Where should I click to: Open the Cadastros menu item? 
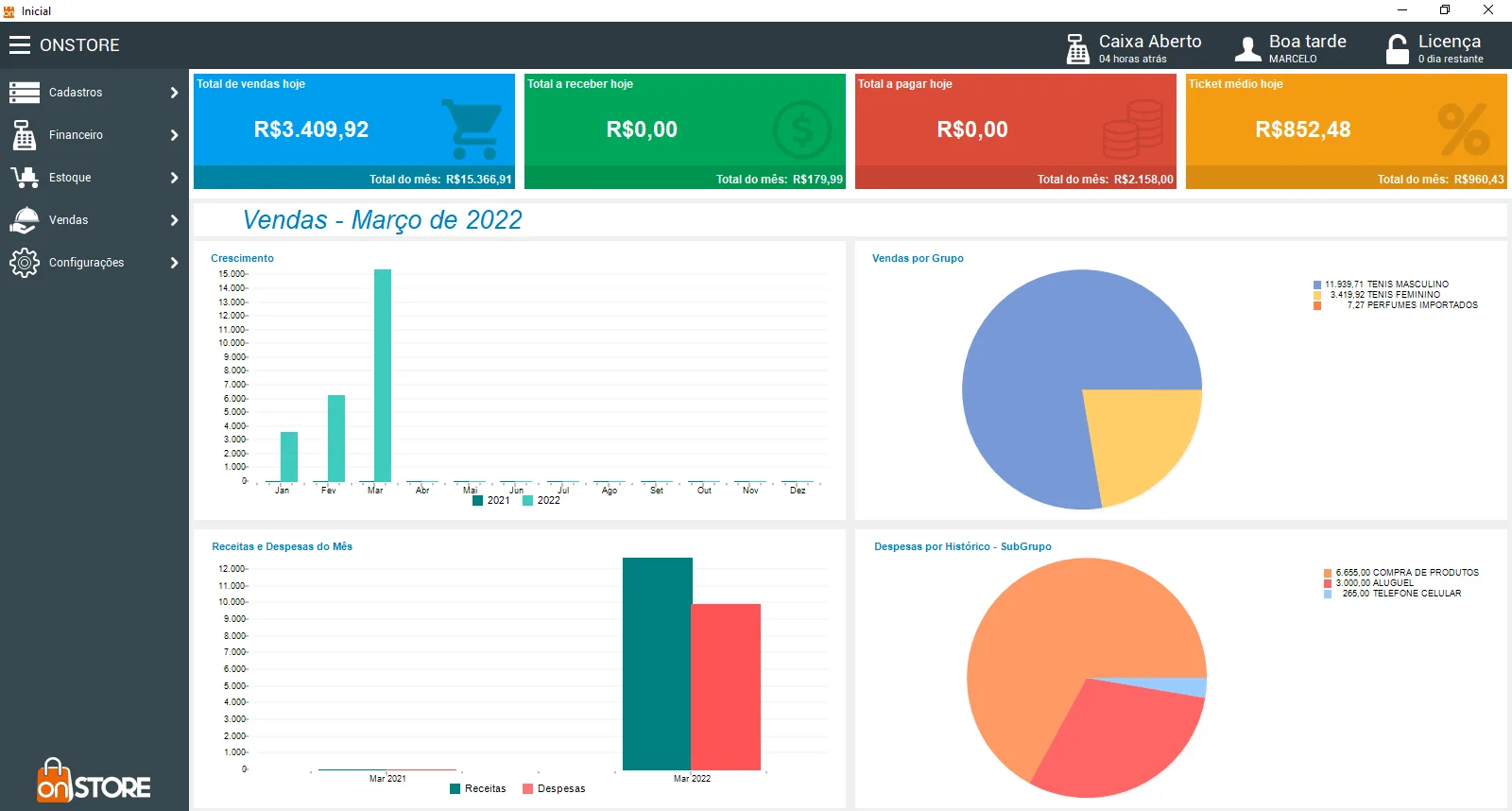94,93
